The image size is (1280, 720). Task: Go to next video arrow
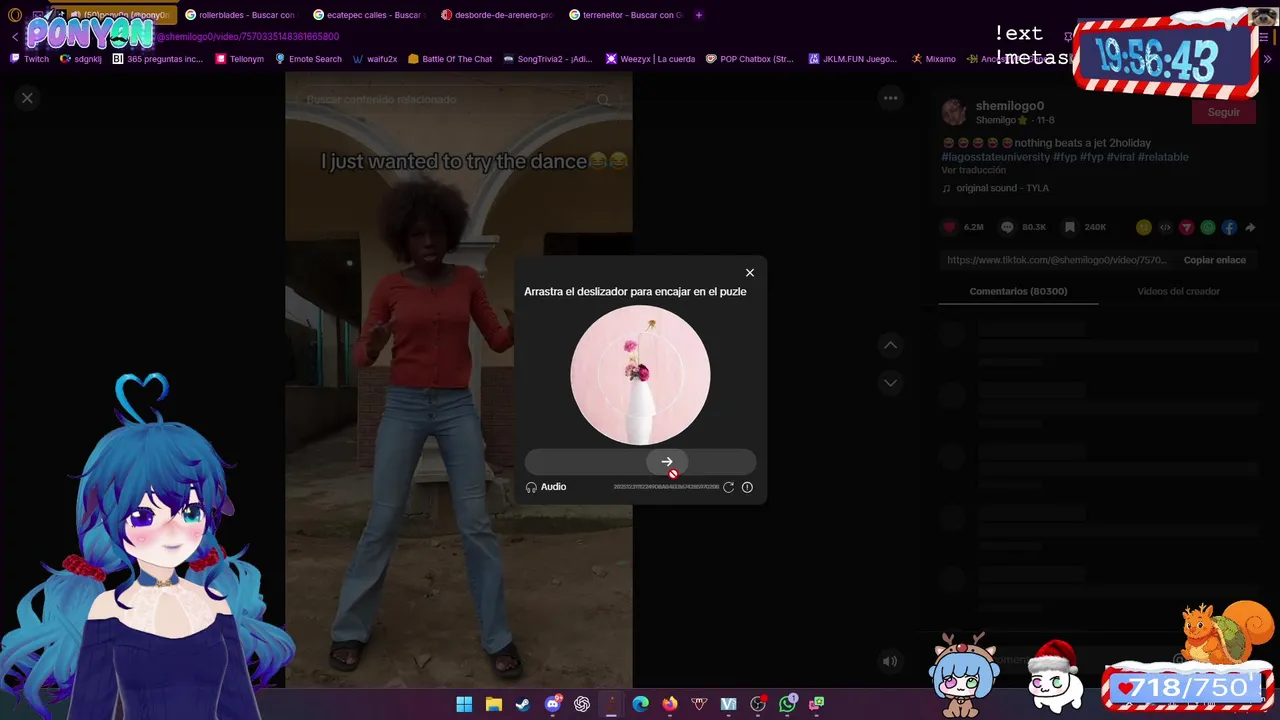(x=890, y=383)
